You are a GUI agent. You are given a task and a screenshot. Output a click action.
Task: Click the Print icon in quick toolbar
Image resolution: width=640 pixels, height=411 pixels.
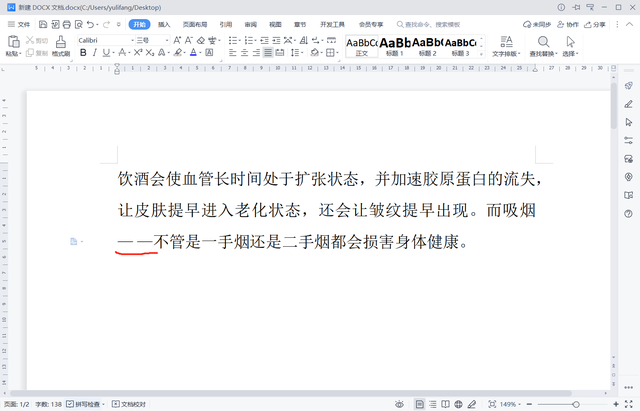pos(67,24)
